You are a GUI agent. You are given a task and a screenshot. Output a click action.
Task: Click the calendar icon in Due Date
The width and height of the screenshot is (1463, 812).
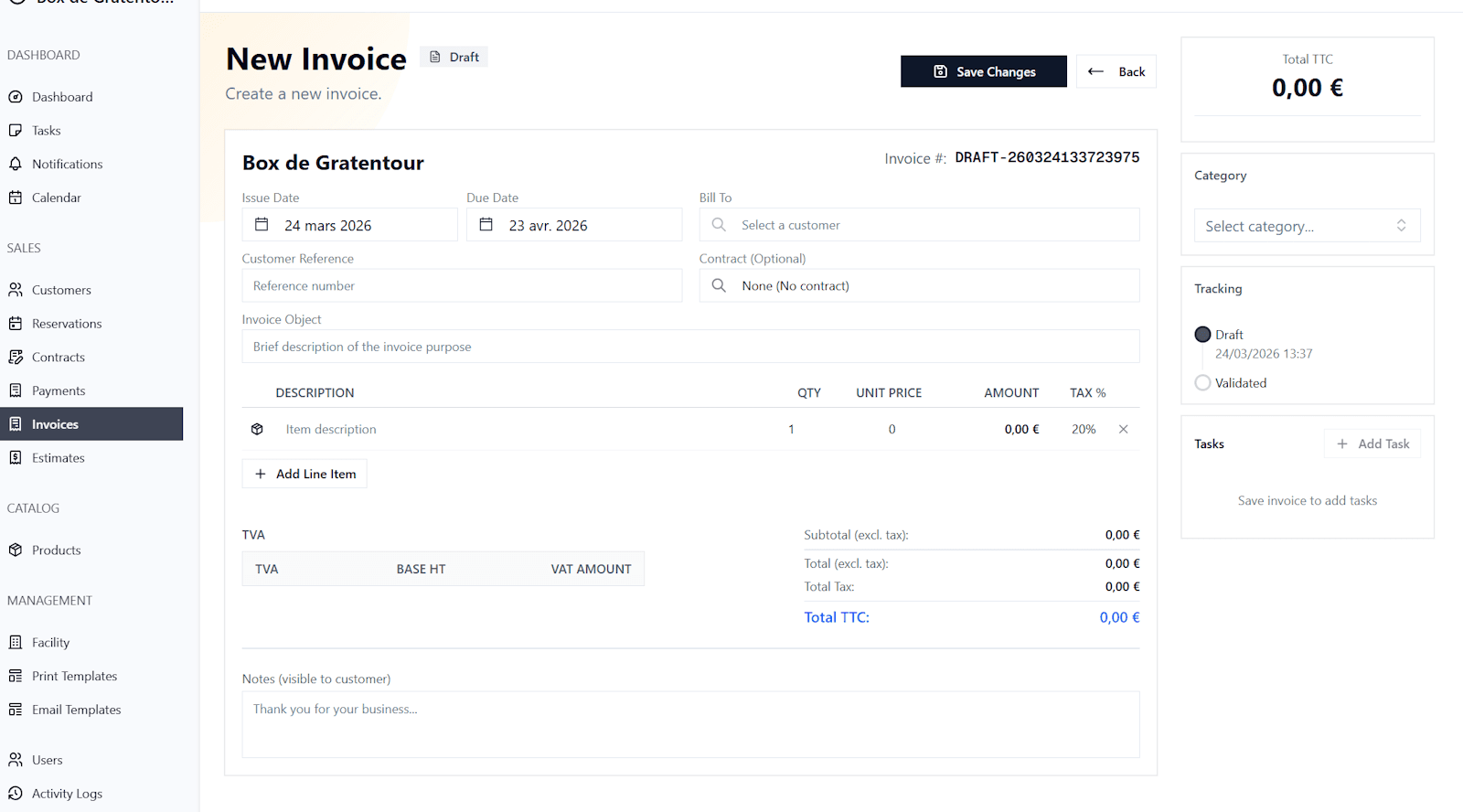coord(486,225)
